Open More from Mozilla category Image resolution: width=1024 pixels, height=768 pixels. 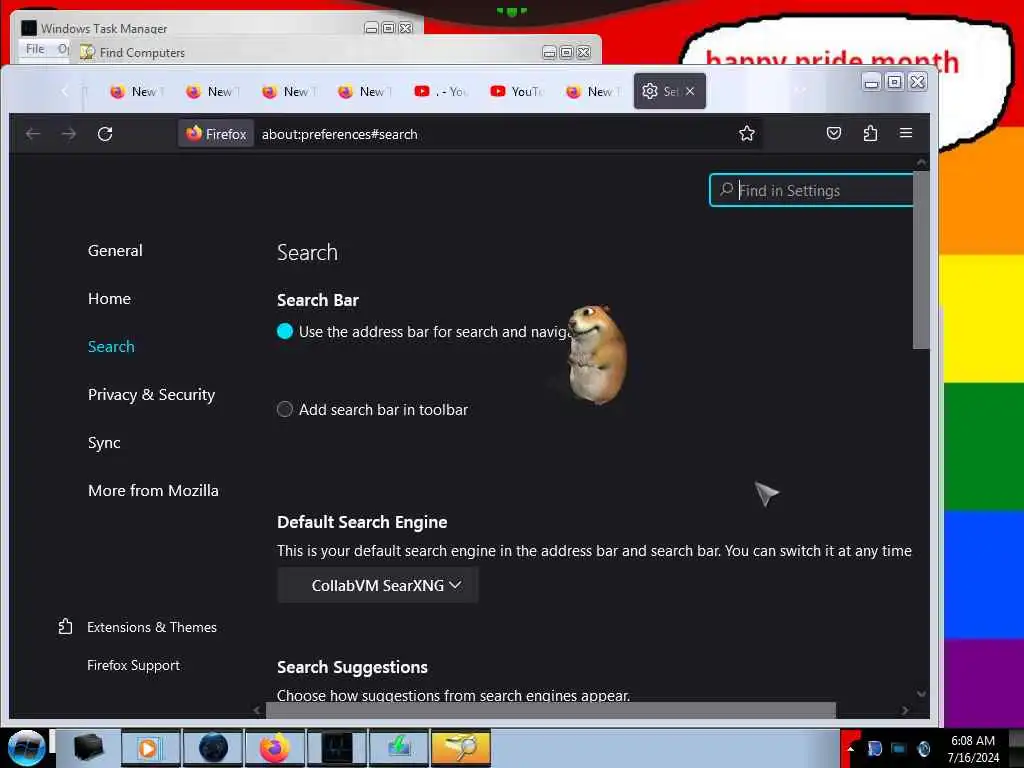click(x=153, y=490)
